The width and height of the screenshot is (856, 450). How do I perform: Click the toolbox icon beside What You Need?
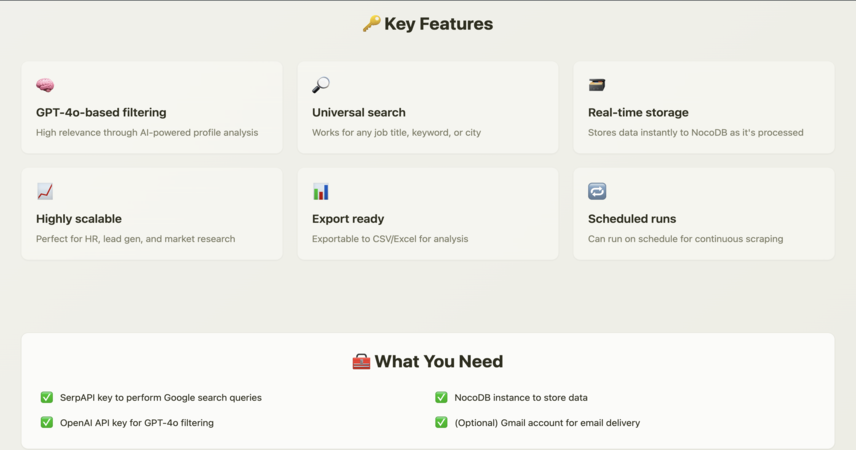click(361, 362)
